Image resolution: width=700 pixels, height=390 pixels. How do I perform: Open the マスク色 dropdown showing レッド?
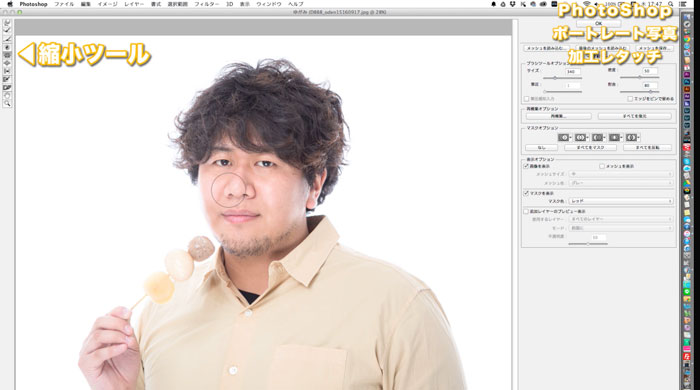621,201
